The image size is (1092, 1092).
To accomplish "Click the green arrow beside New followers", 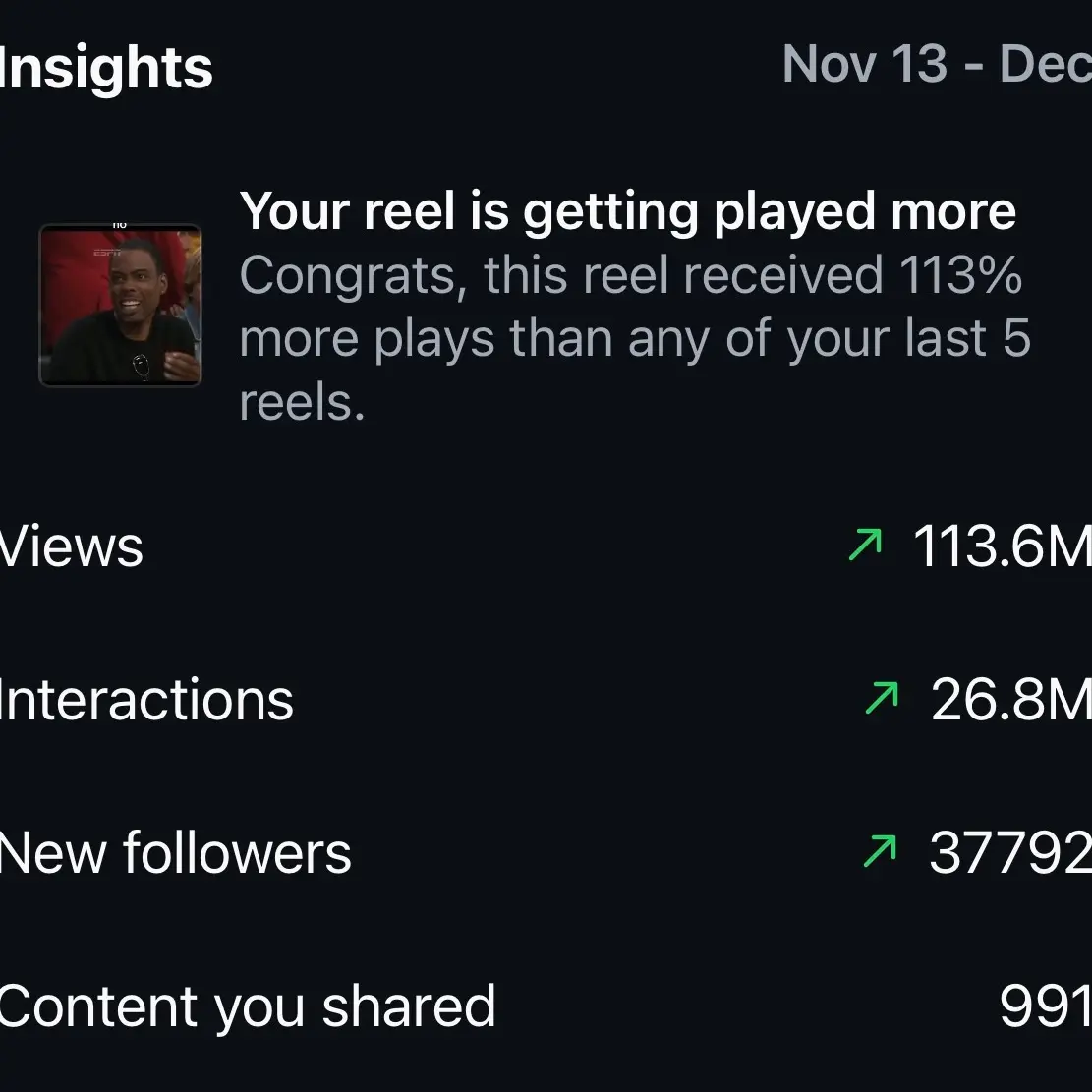I will (880, 852).
